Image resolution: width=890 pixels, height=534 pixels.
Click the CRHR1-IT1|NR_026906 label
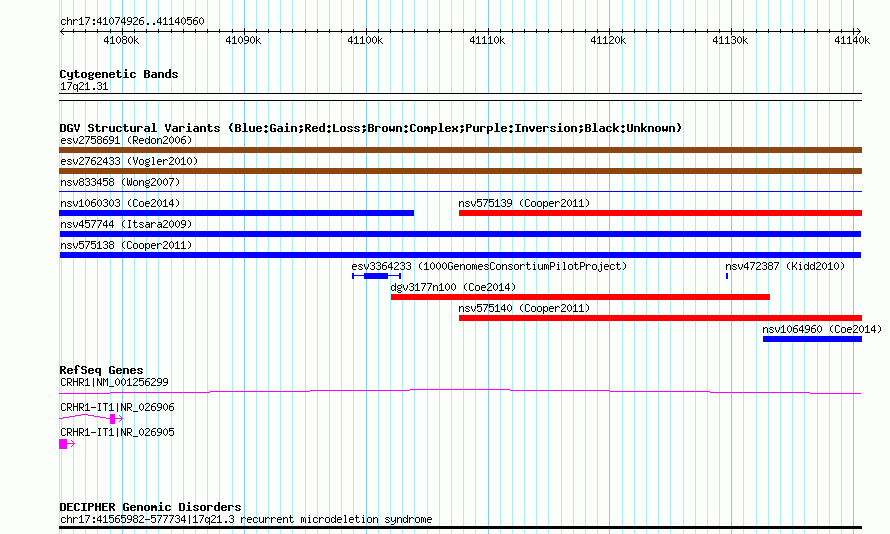(x=117, y=407)
